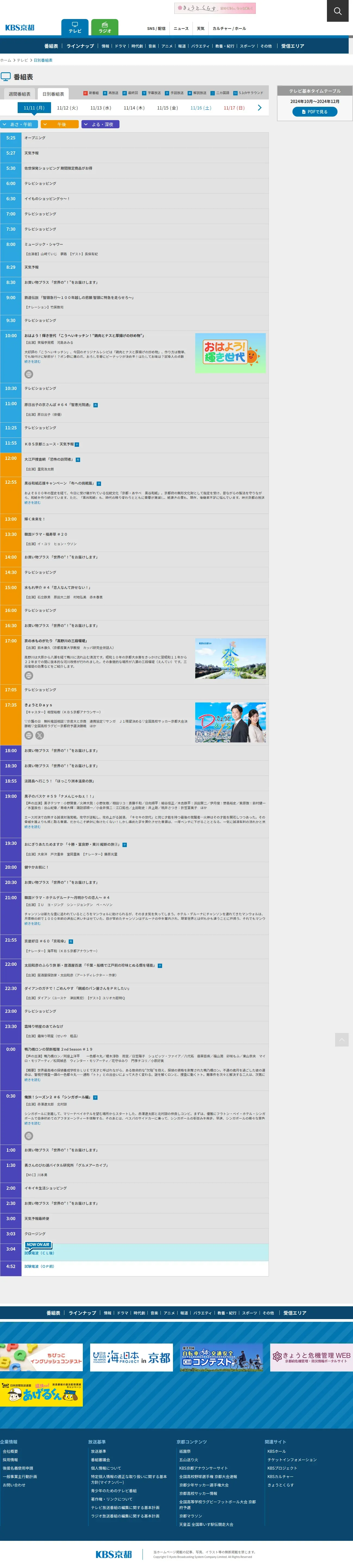Open X (Twitter) icon for きょうとDays
The image size is (353, 1568).
(40, 735)
